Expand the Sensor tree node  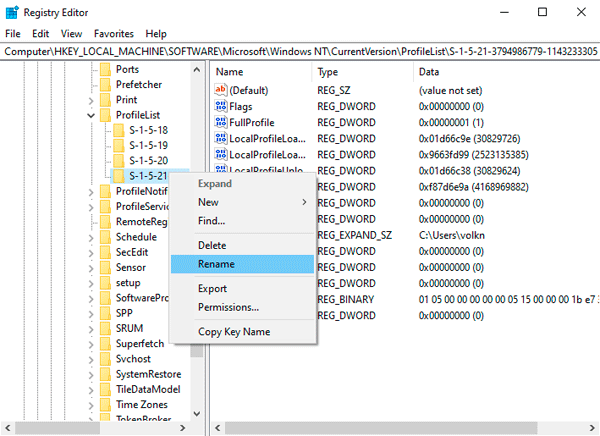(91, 268)
